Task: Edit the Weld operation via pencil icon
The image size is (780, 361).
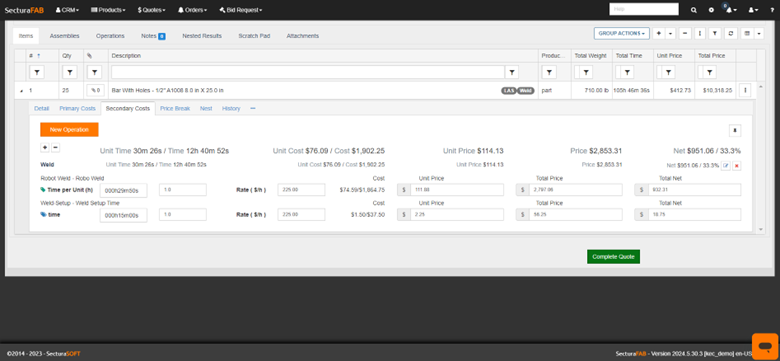Action: point(726,166)
